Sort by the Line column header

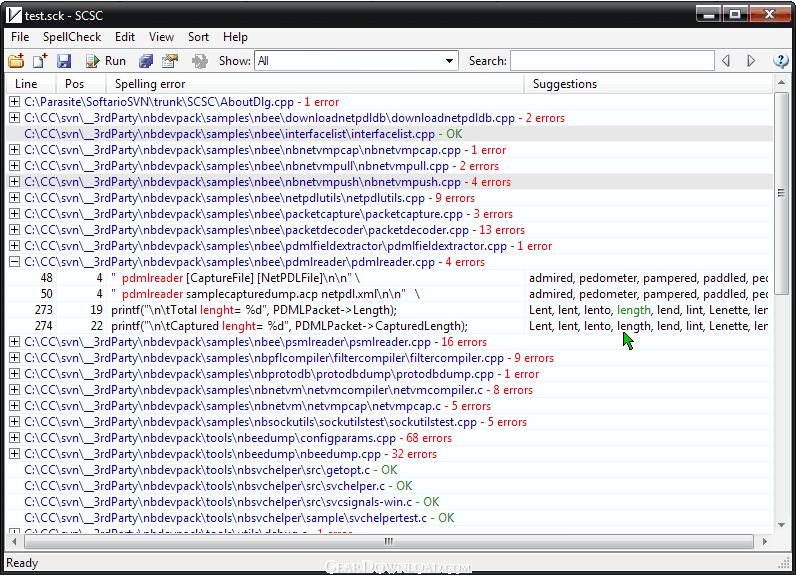[29, 84]
